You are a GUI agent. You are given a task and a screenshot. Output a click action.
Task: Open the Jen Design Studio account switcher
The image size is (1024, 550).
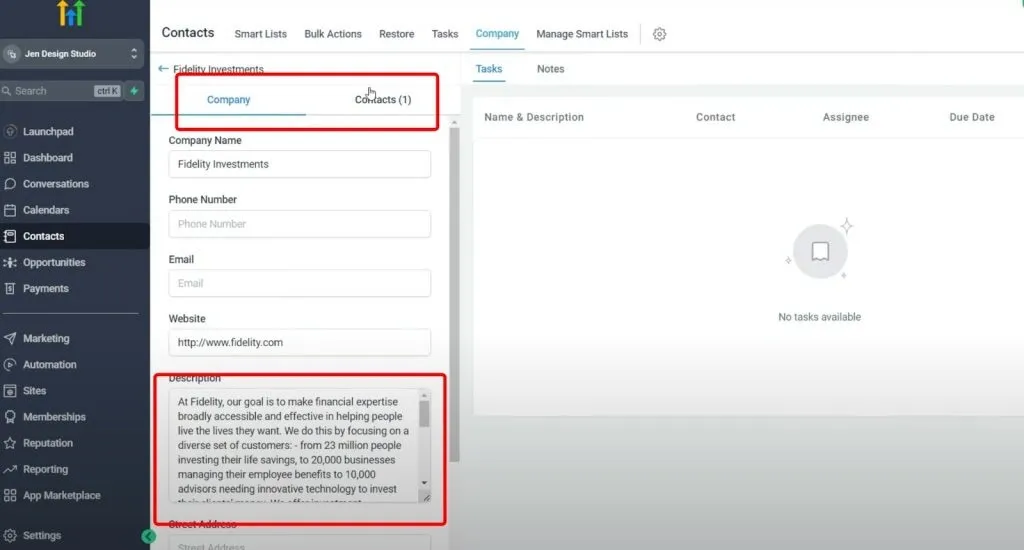pos(71,54)
